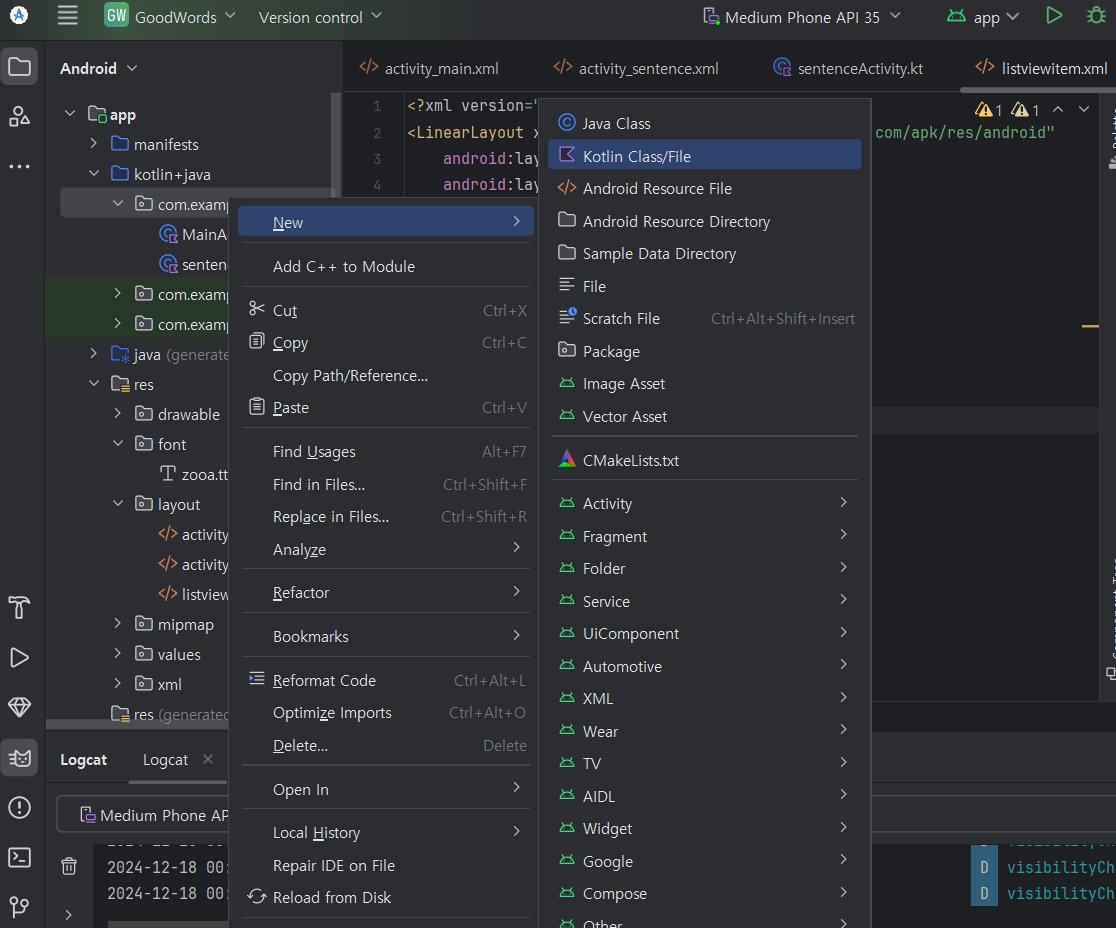The image size is (1116, 928).
Task: Click the GW project badge icon
Action: coord(116,16)
